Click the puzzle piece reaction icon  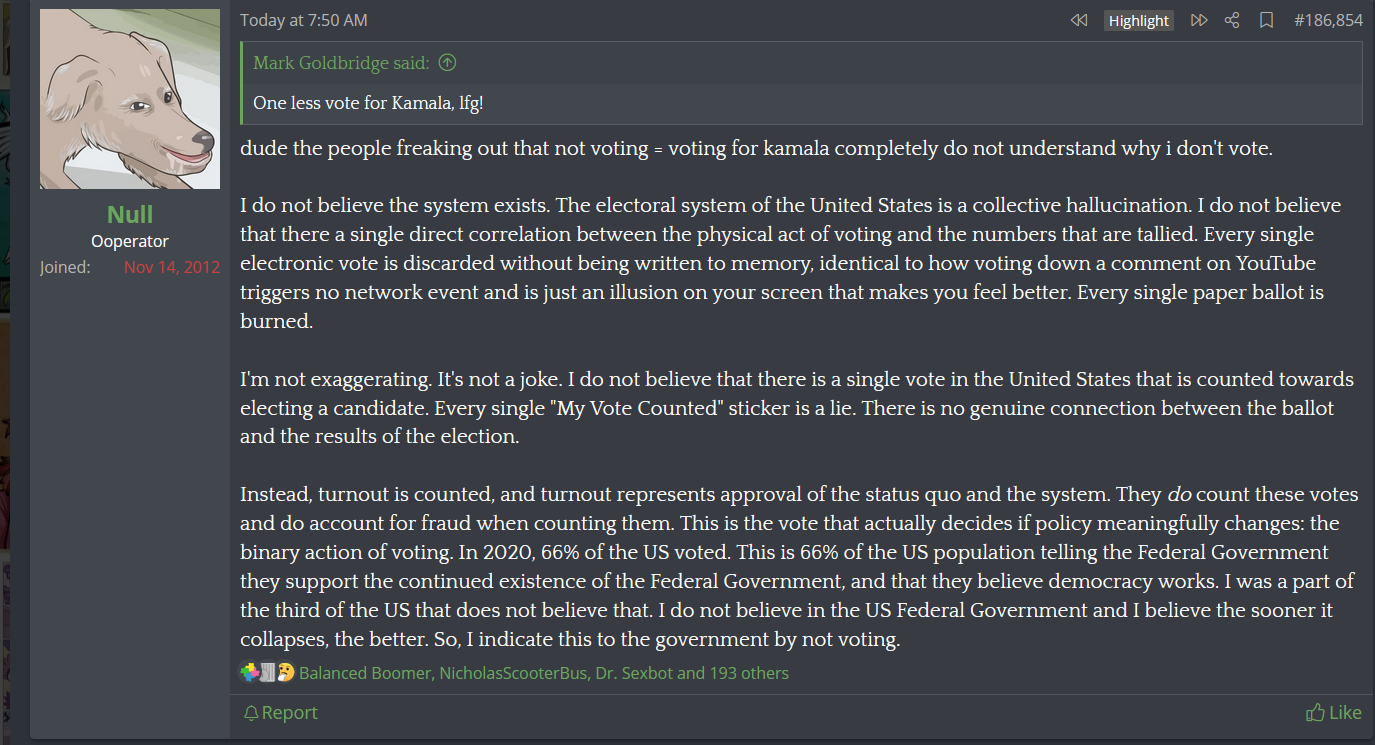point(249,673)
